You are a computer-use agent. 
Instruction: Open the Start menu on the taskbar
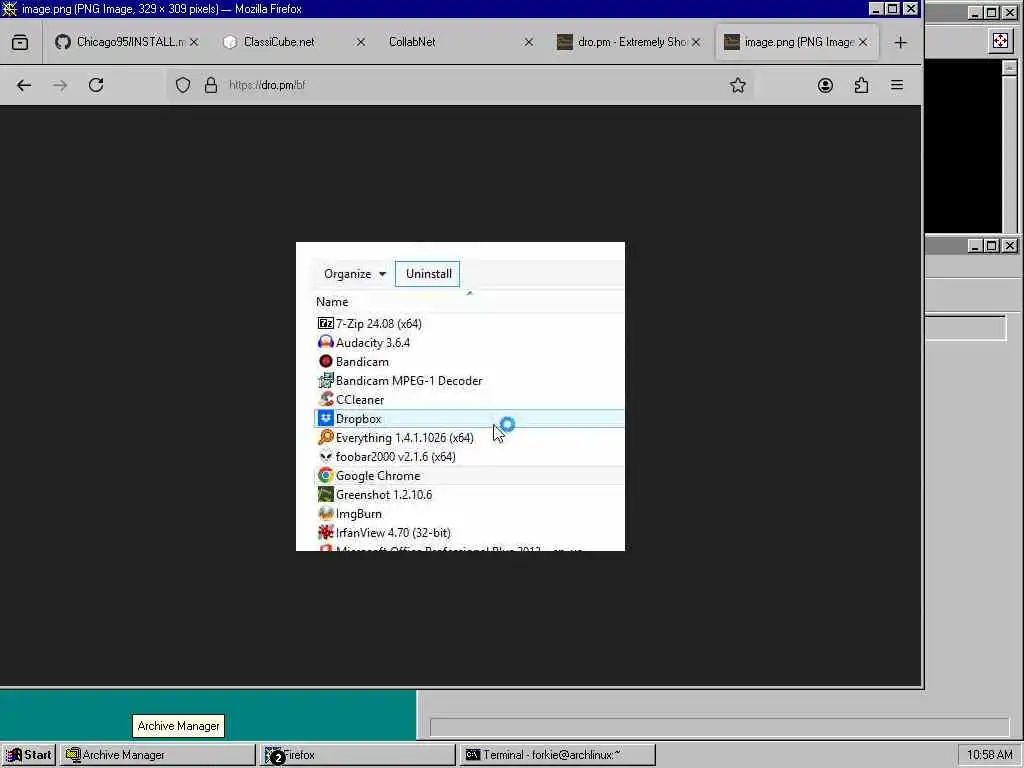click(x=29, y=755)
